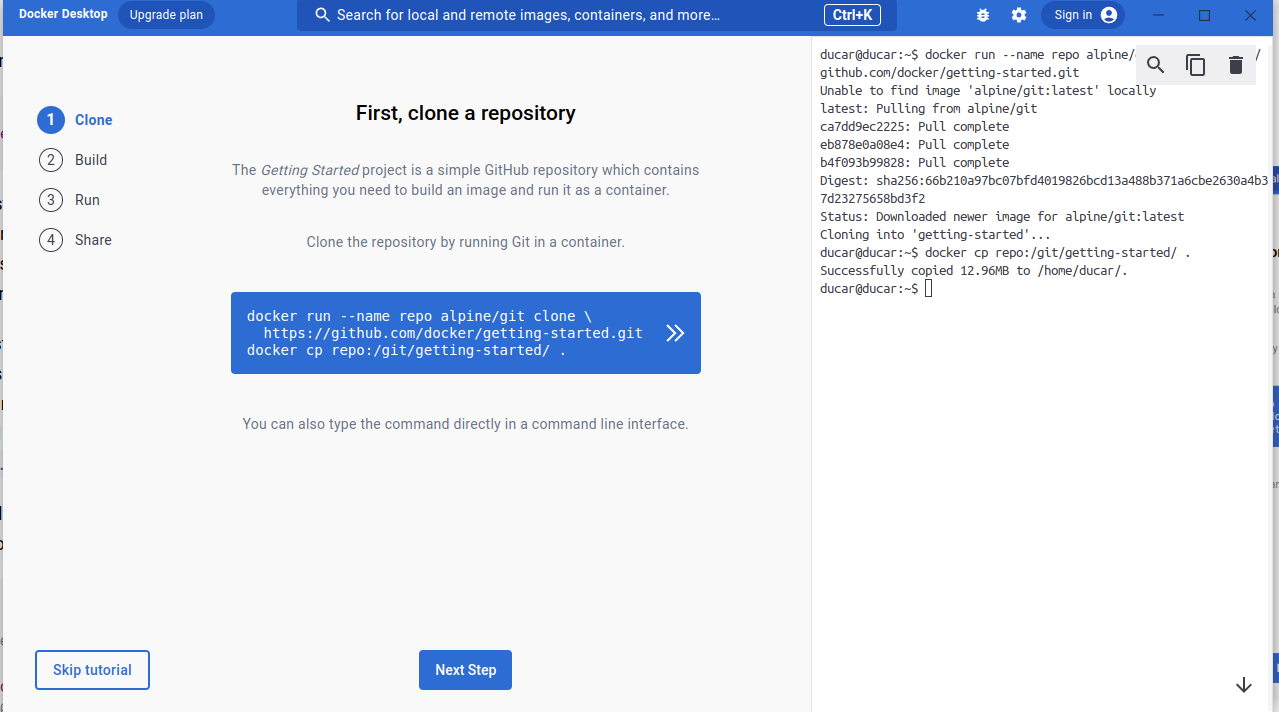
Task: Run command with the double-chevron icon
Action: [675, 333]
